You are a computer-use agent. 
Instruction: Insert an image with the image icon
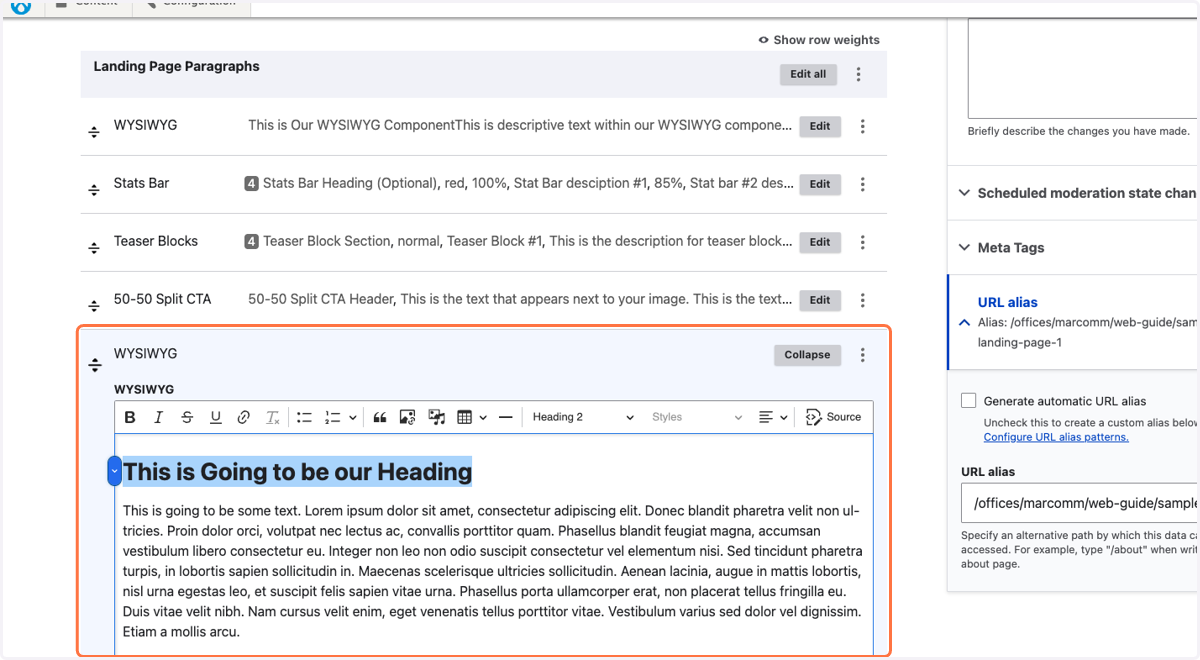click(x=408, y=418)
